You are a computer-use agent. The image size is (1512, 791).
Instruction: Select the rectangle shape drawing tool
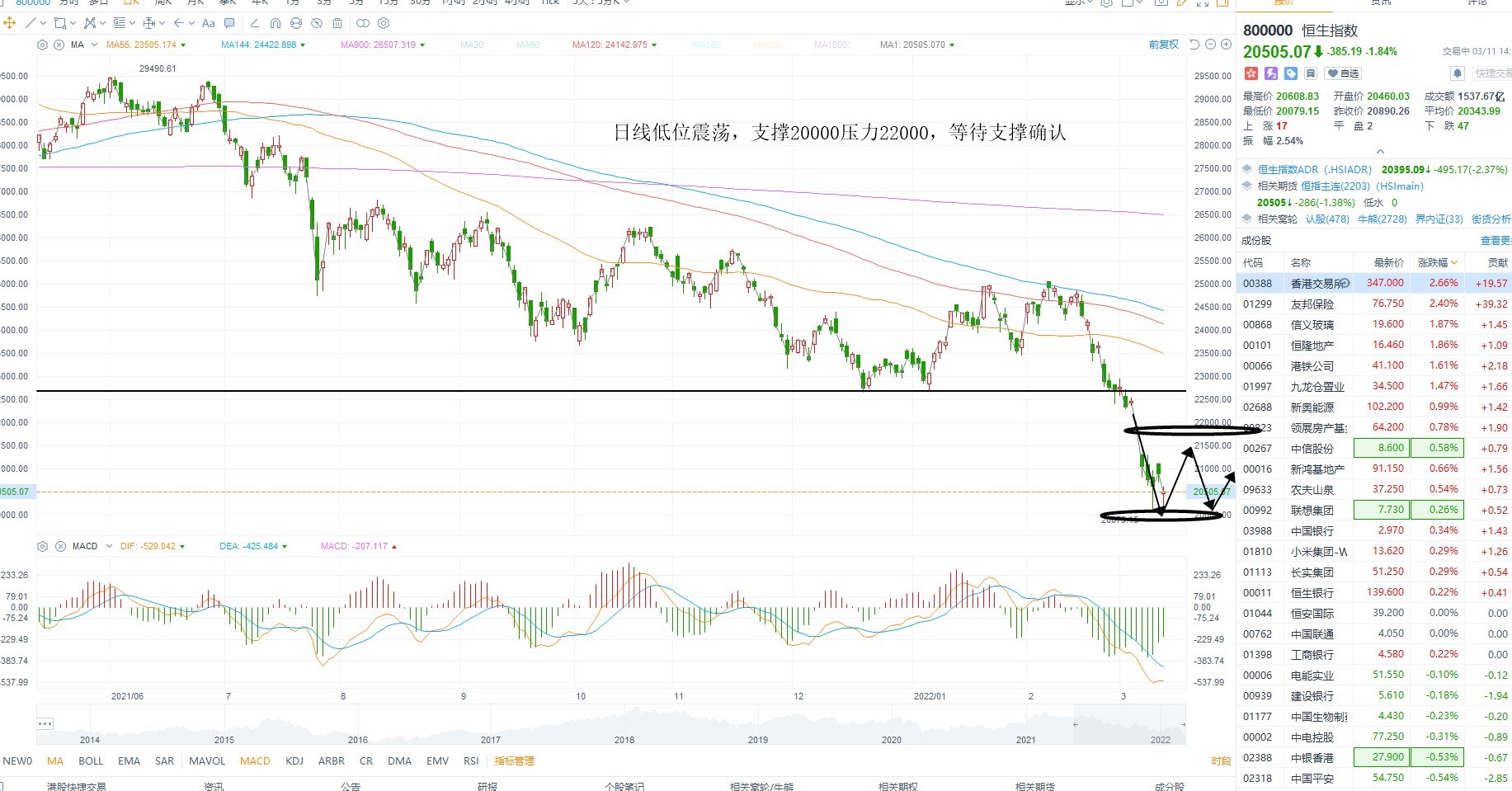pos(59,23)
